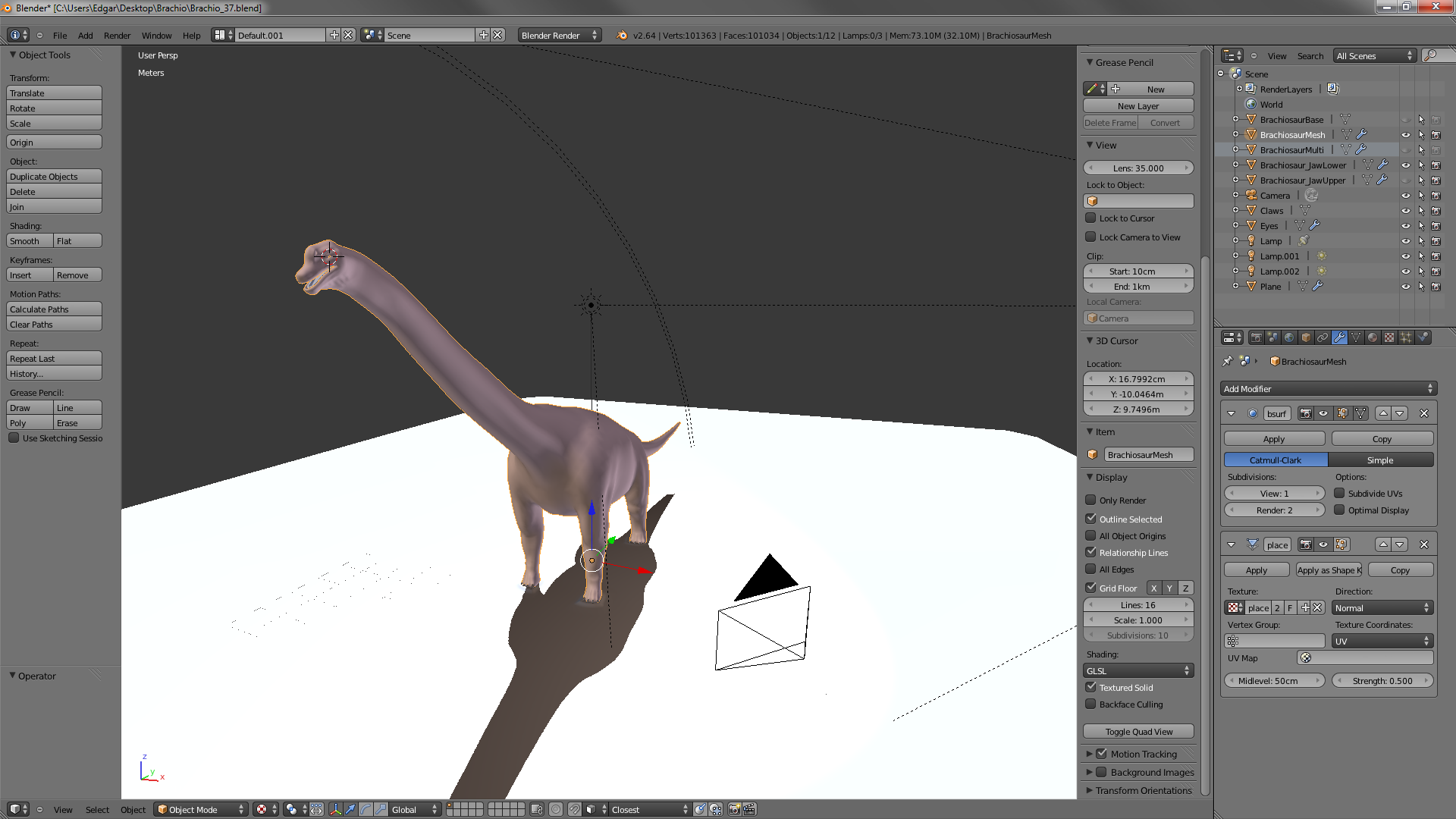Image resolution: width=1456 pixels, height=819 pixels.
Task: Adjust the Strength 0.500 slider
Action: click(x=1382, y=680)
